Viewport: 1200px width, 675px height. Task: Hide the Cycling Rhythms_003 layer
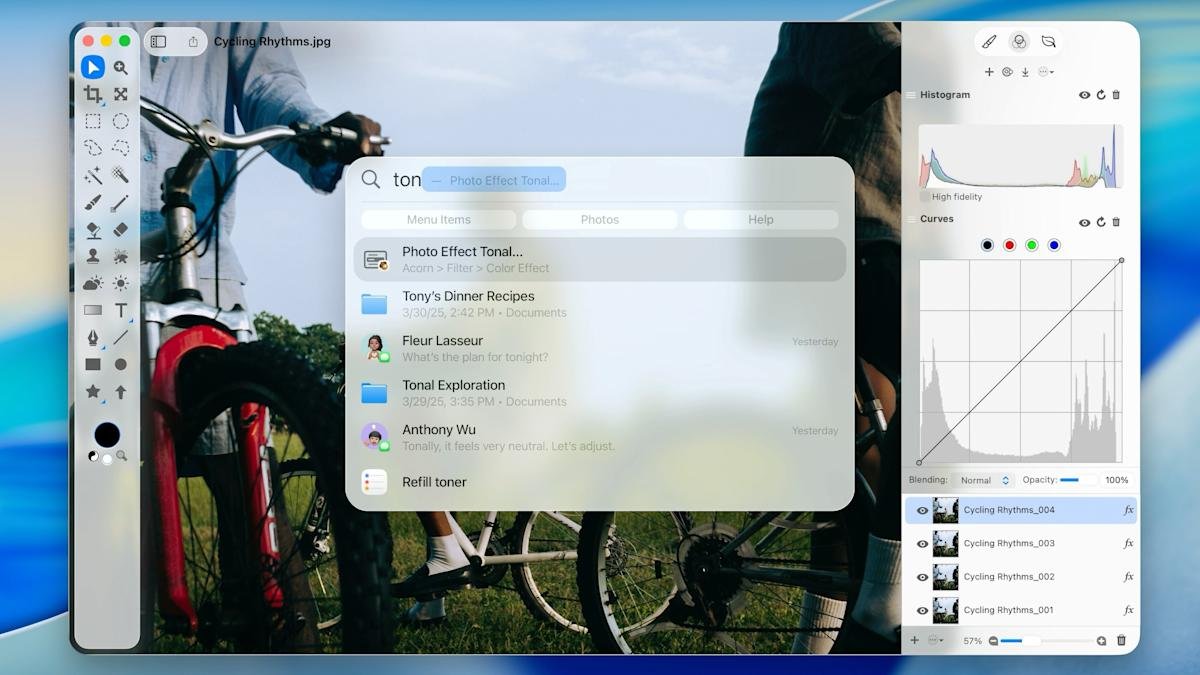922,544
